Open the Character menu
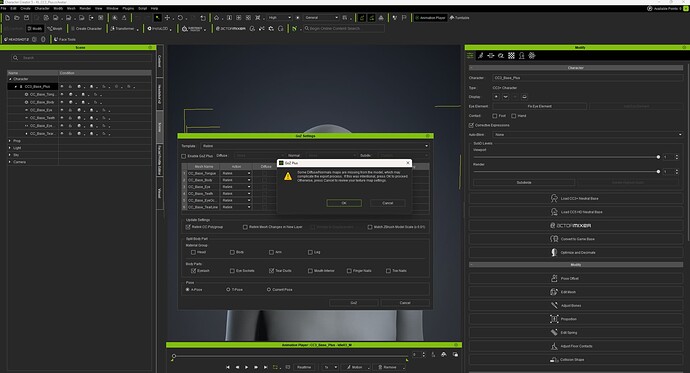This screenshot has height=373, width=690. (42, 8)
